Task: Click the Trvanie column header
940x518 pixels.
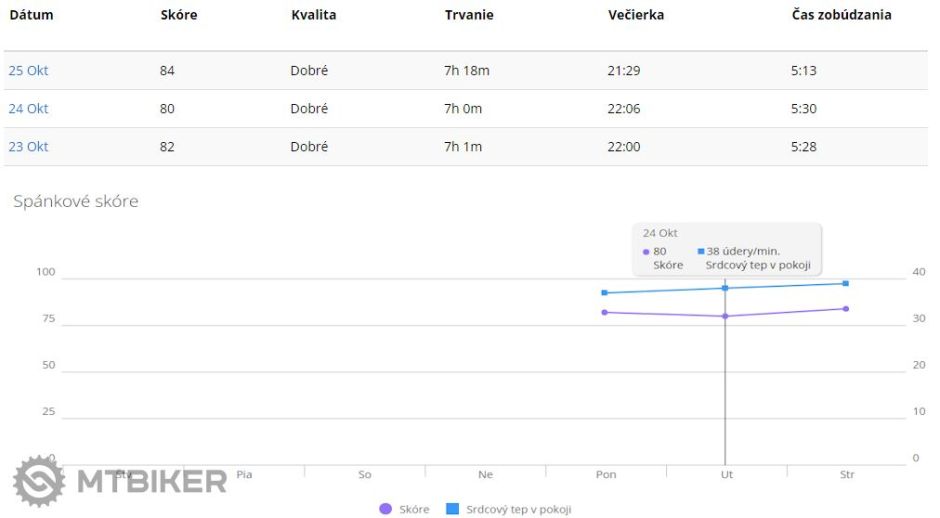Action: (469, 15)
